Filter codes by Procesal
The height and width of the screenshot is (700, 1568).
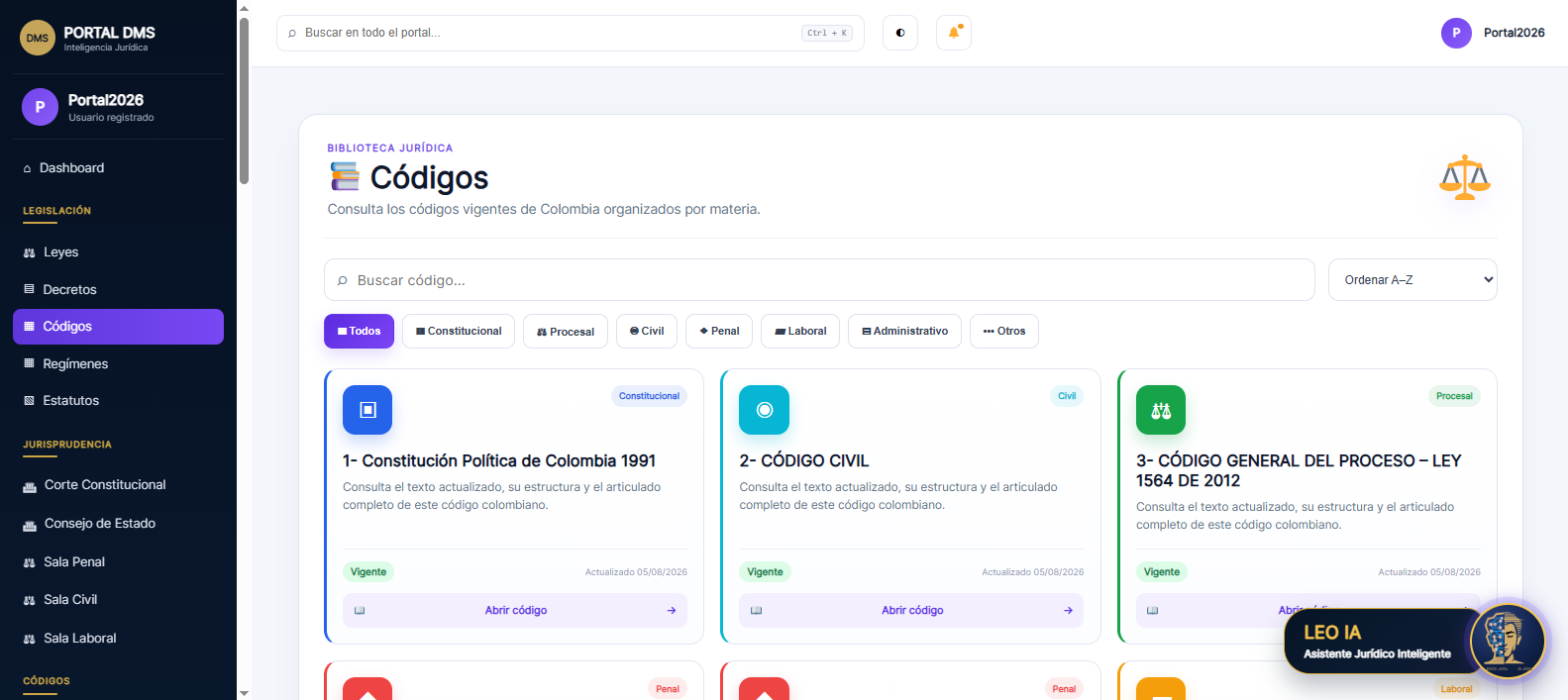pos(566,332)
